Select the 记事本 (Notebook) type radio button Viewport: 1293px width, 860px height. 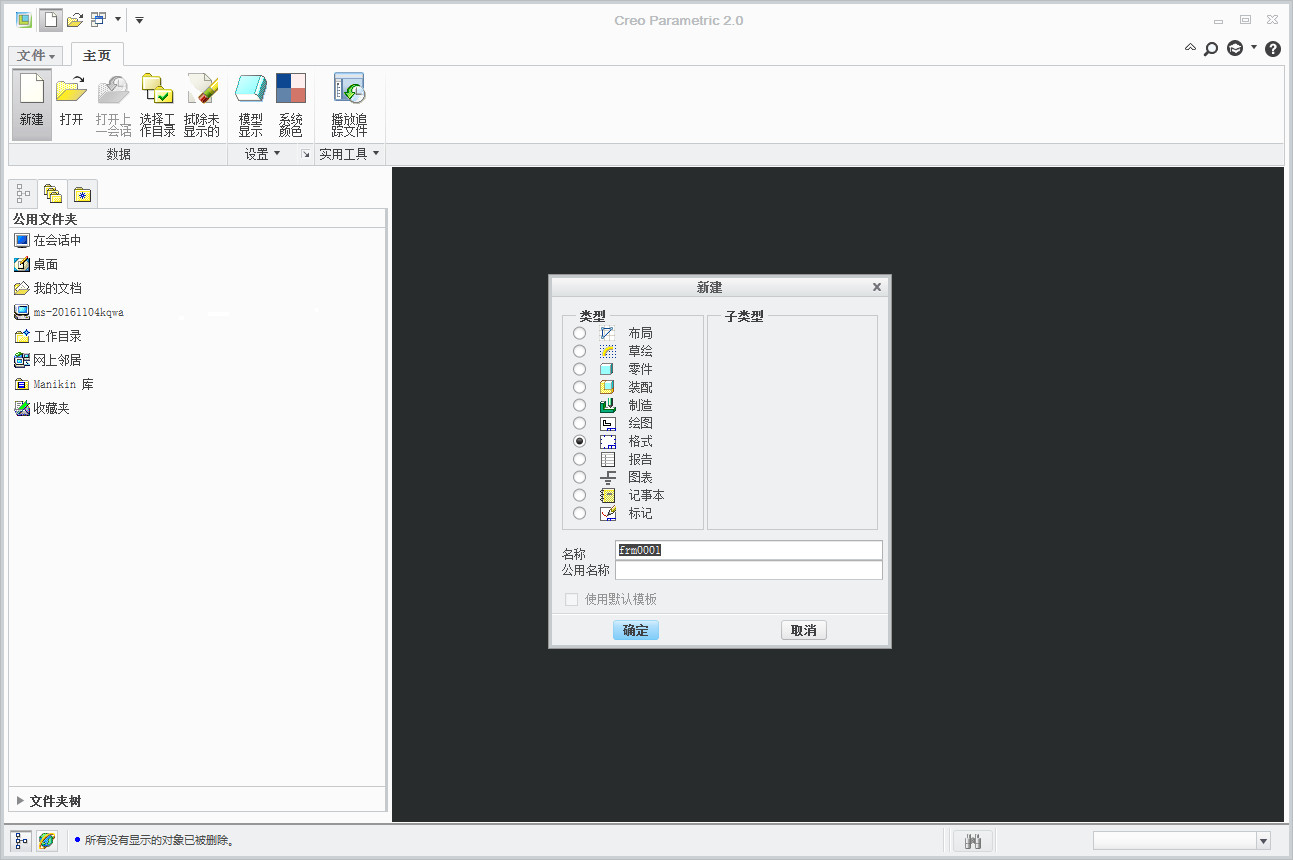click(x=580, y=495)
